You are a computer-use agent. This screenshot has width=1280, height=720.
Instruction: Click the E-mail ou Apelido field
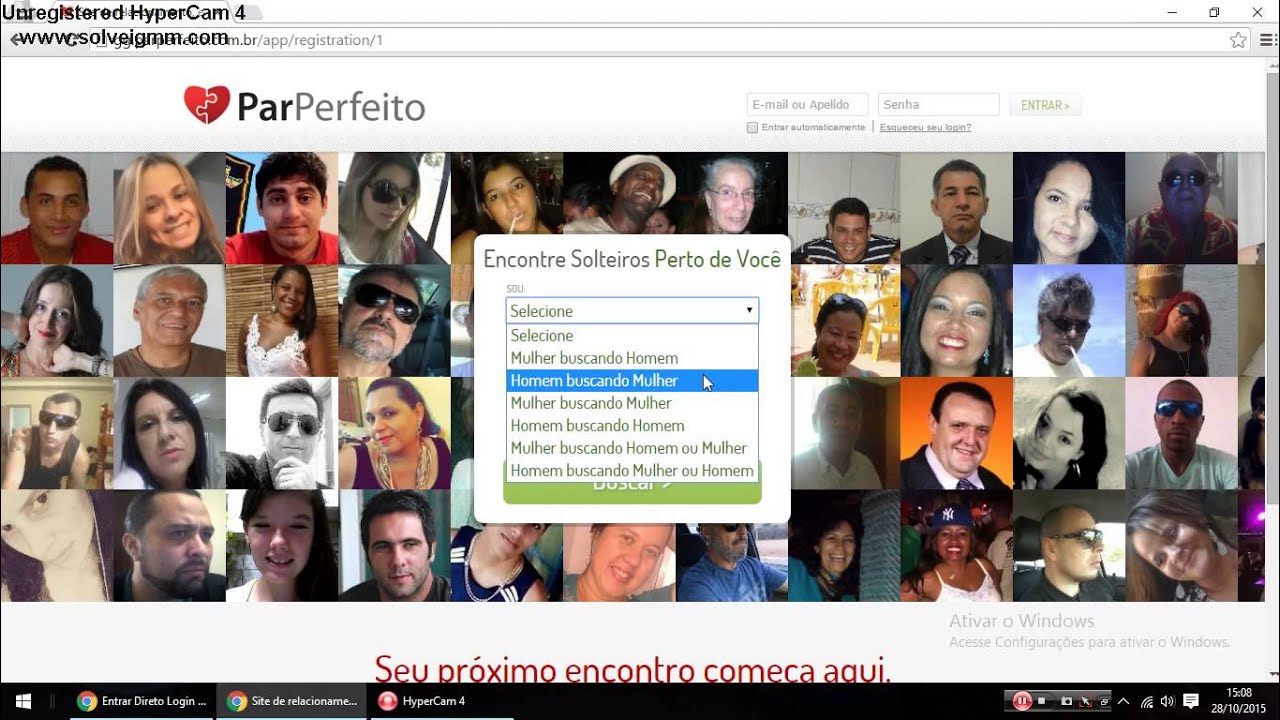(x=807, y=104)
